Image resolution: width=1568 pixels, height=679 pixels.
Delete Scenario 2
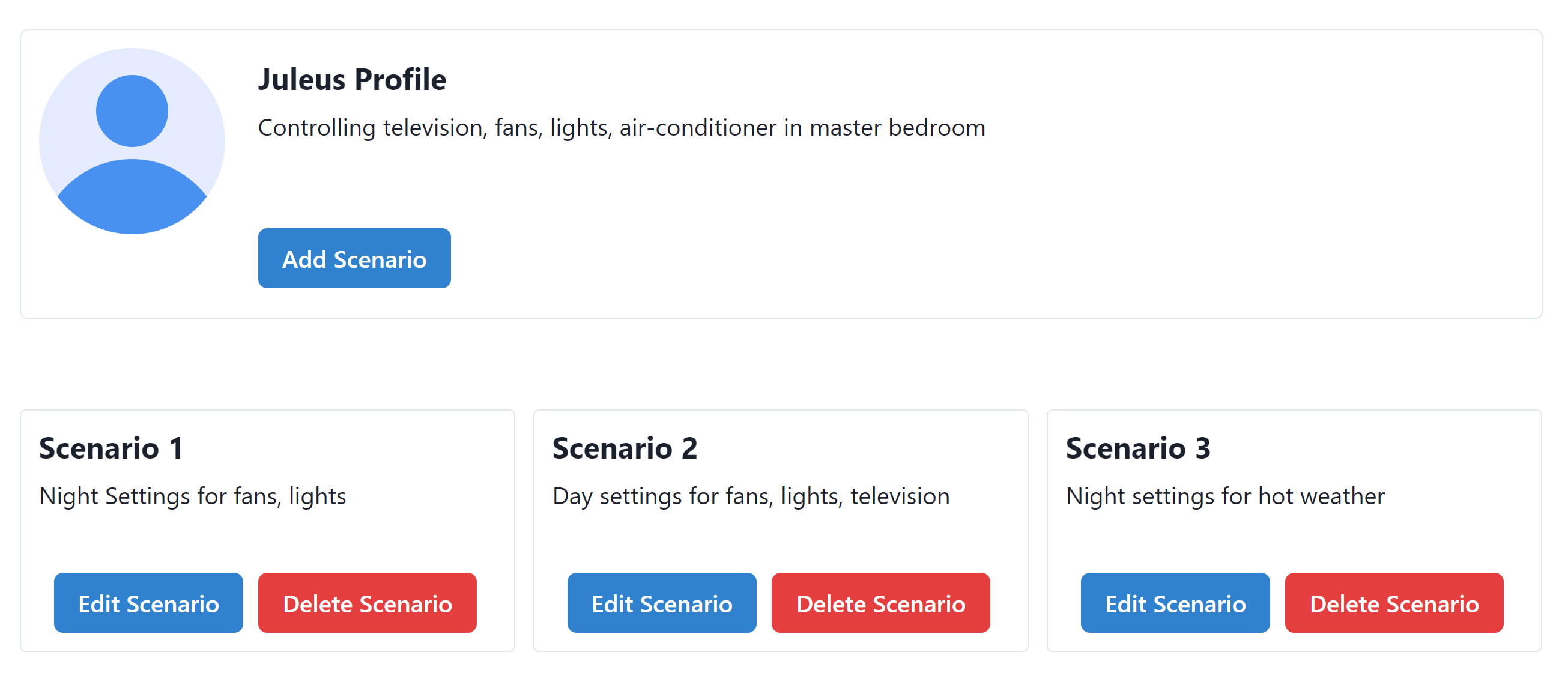tap(880, 603)
